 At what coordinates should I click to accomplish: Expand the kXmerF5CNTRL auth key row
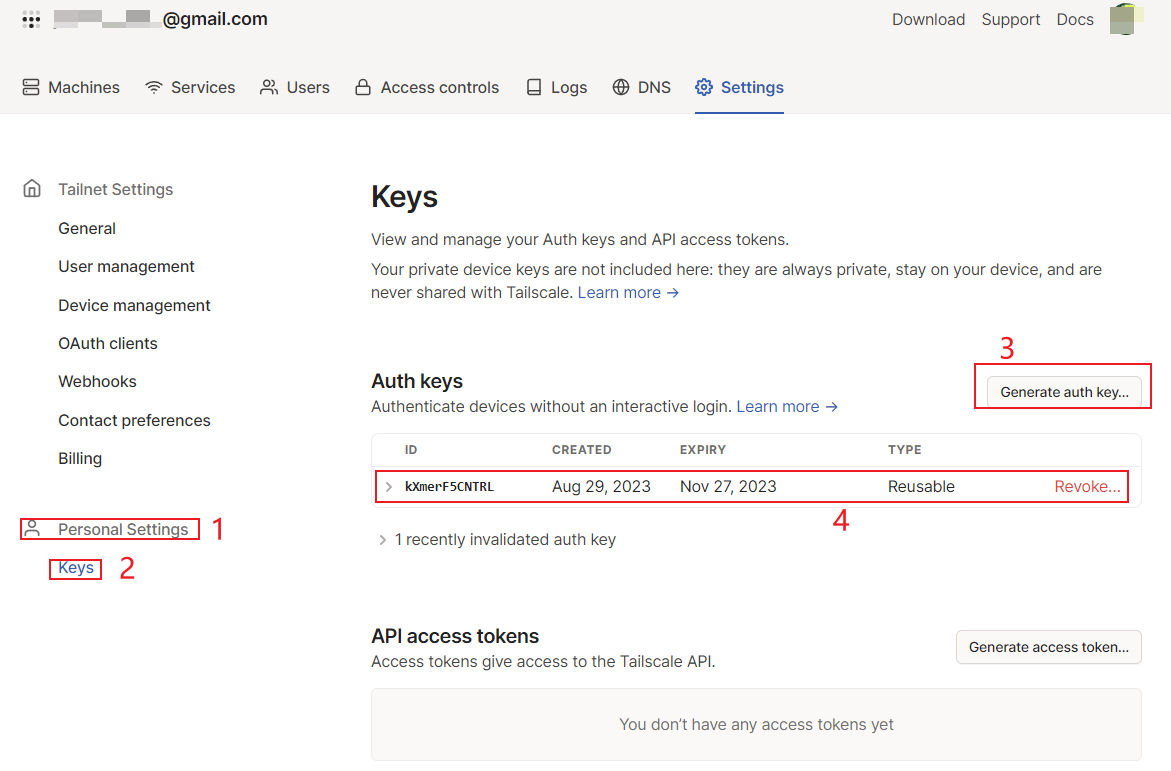(389, 487)
